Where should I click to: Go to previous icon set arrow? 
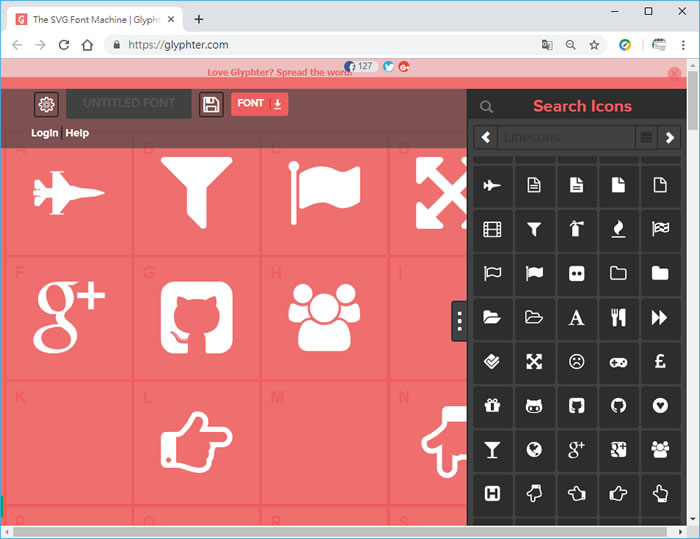[x=486, y=137]
